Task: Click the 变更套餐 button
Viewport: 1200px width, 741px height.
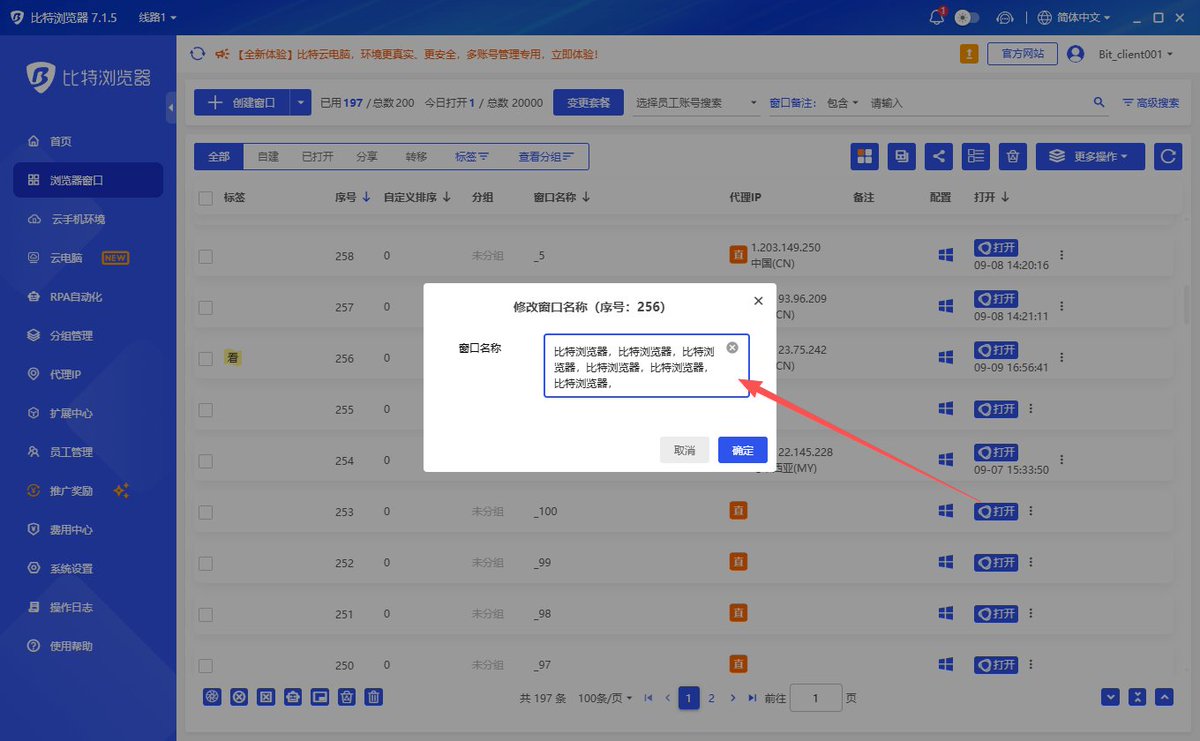Action: tap(589, 102)
